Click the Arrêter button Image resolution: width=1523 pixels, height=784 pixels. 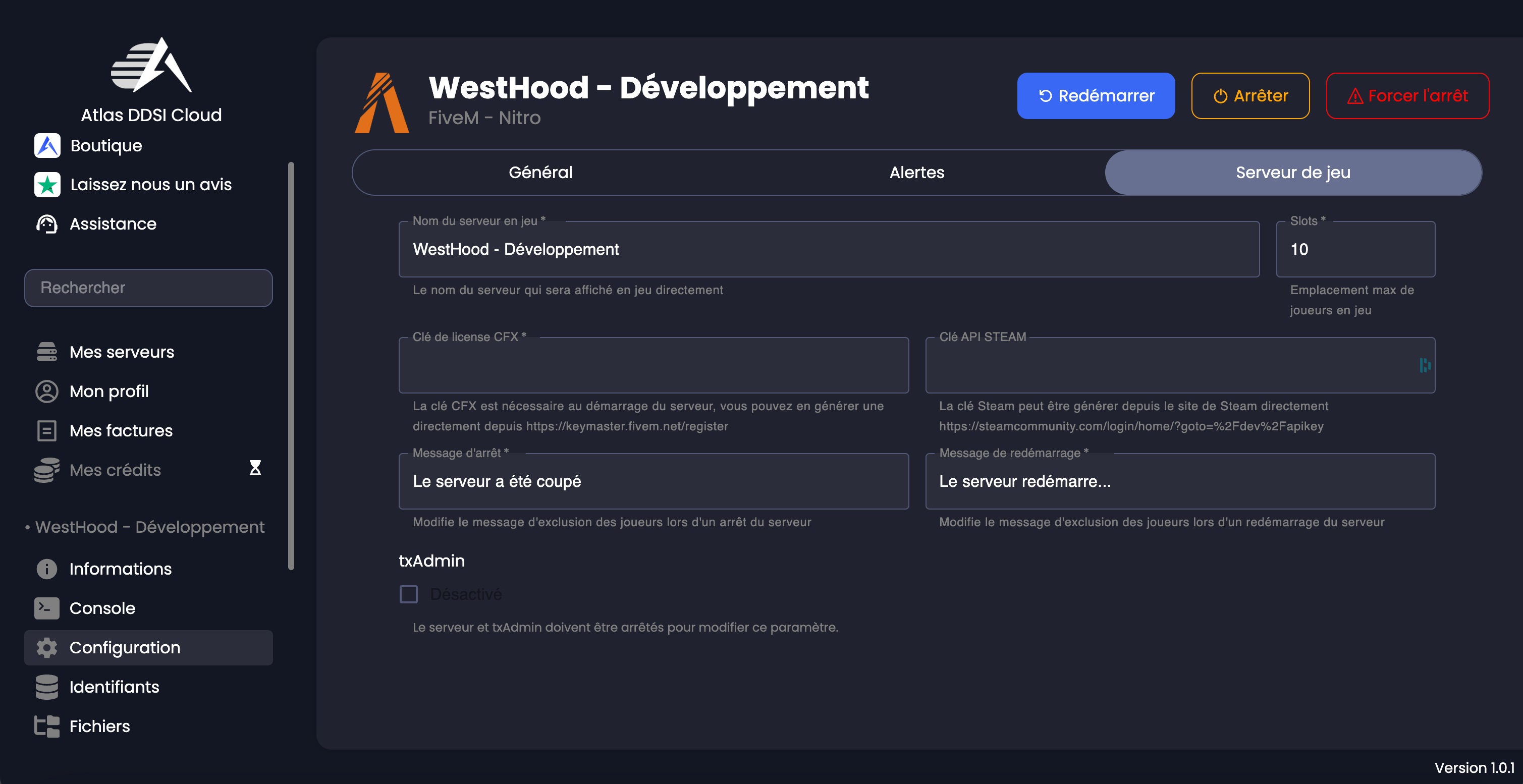[x=1250, y=96]
